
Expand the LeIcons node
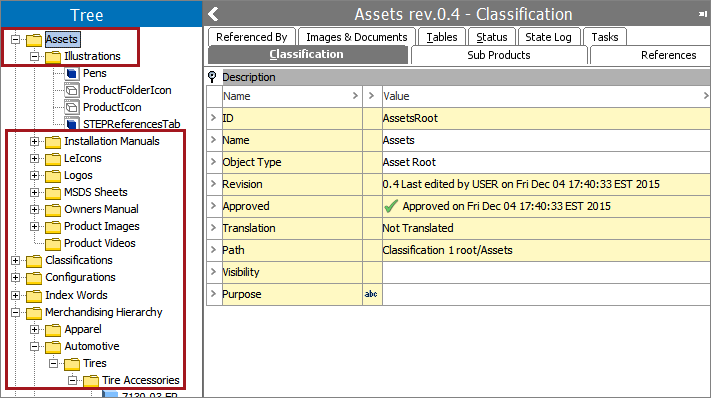(34, 158)
